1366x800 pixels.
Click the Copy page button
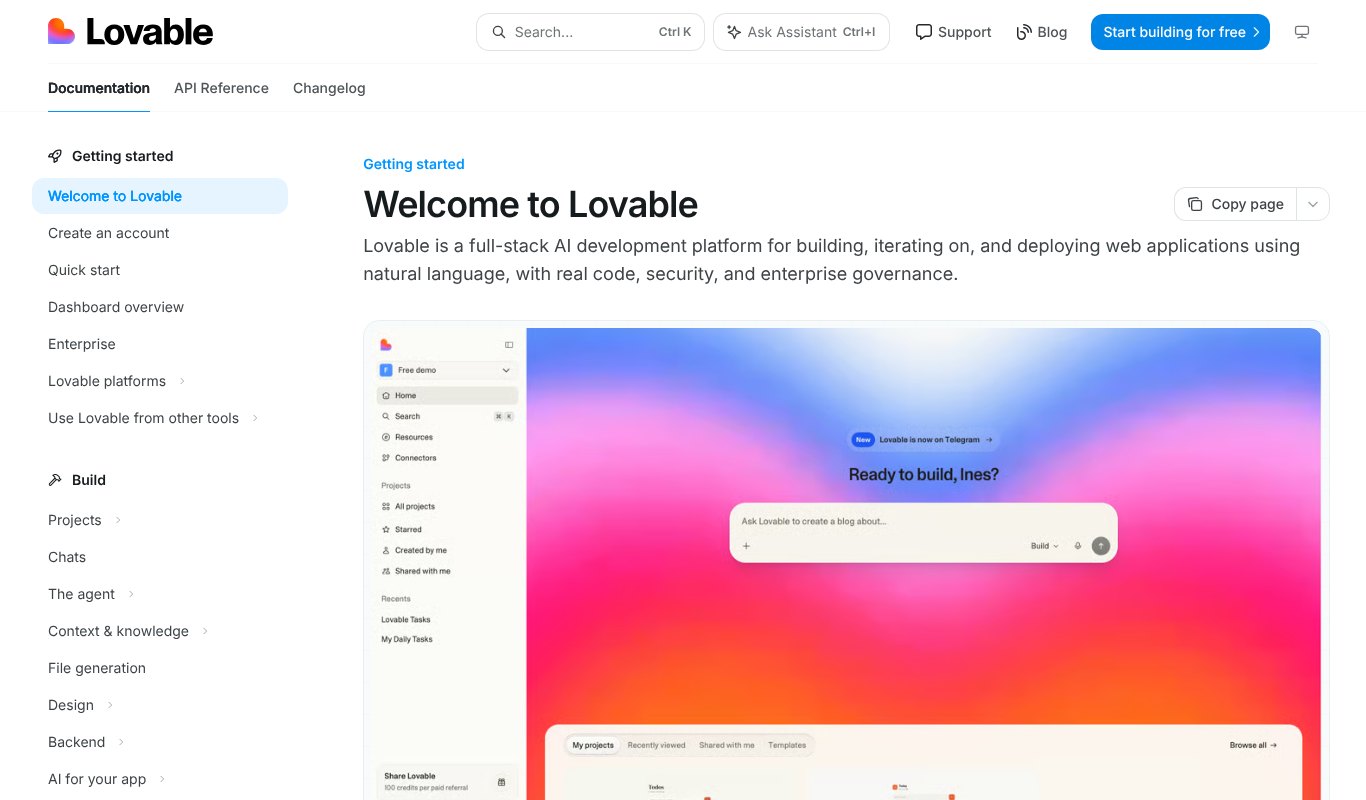(1235, 204)
